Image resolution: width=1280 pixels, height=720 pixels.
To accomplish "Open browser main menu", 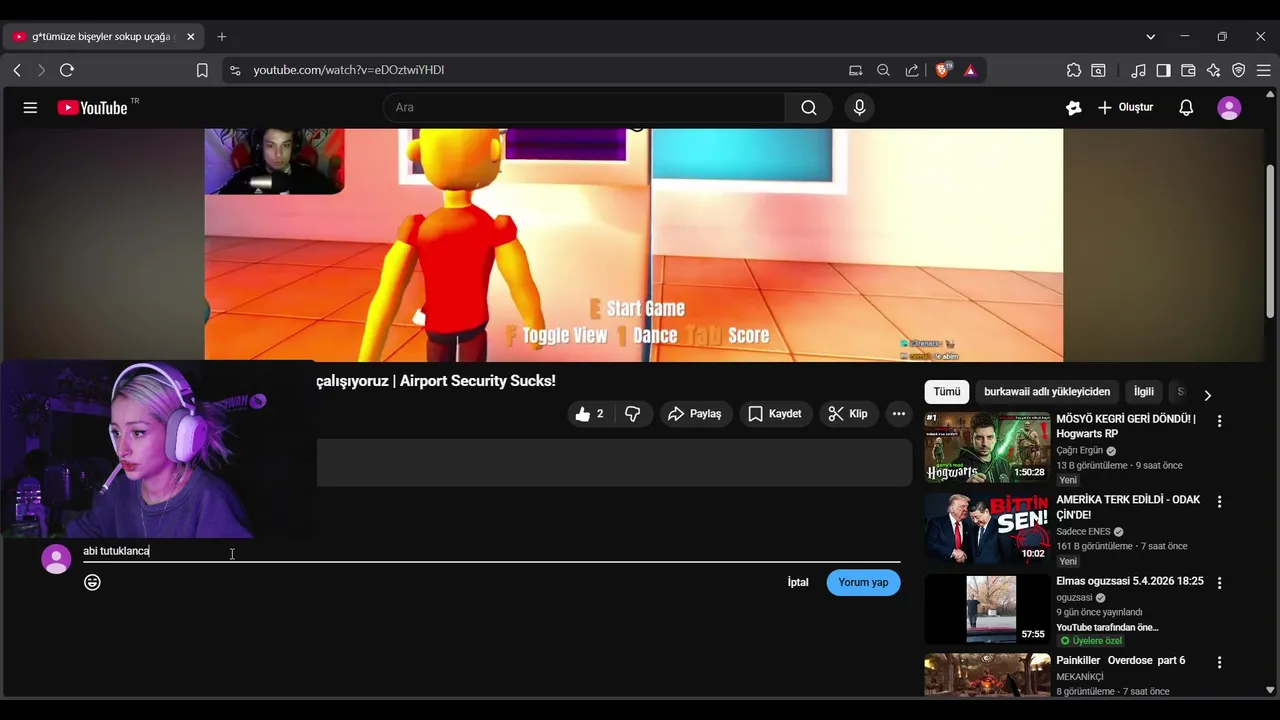I will pos(1263,70).
